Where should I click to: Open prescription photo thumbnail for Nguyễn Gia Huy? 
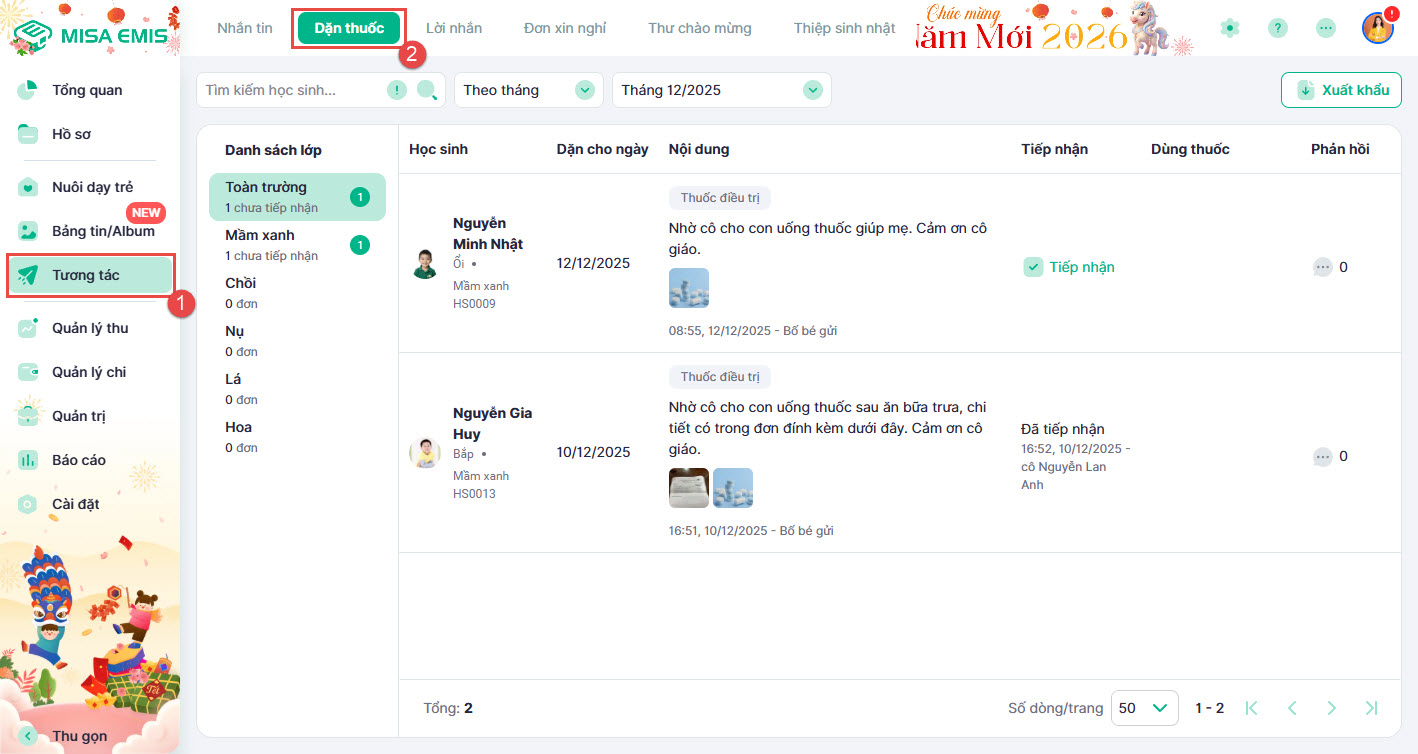point(688,488)
